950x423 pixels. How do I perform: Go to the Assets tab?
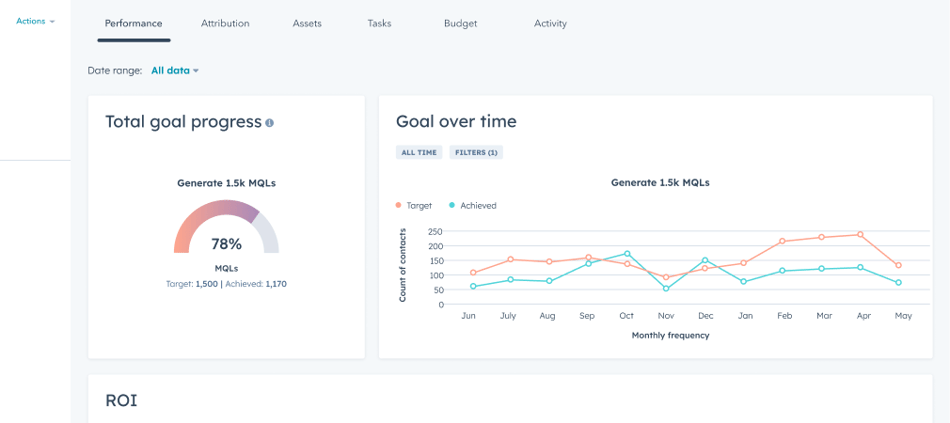pos(307,23)
